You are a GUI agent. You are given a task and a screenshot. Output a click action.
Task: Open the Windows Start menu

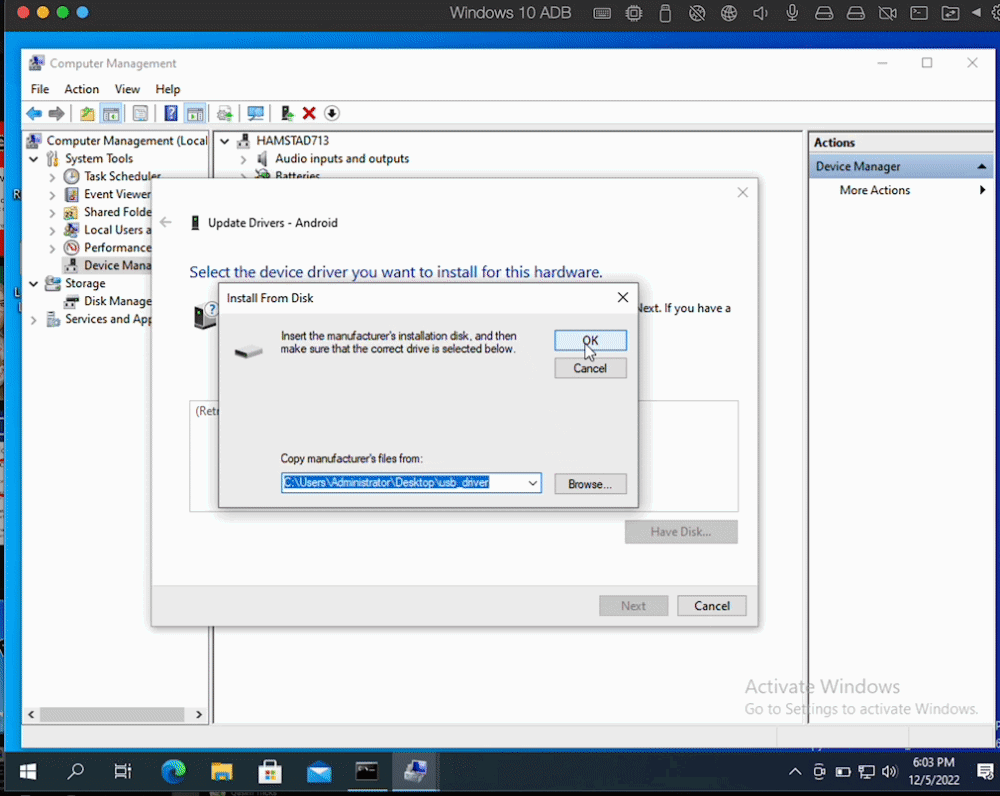point(27,772)
